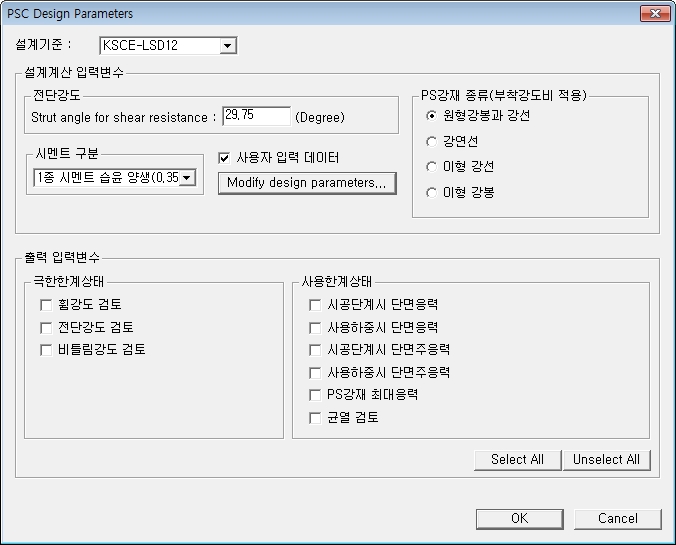Viewport: 676px width, 545px height.
Task: Enable 휨강도 검토 checkbox
Action: point(46,305)
